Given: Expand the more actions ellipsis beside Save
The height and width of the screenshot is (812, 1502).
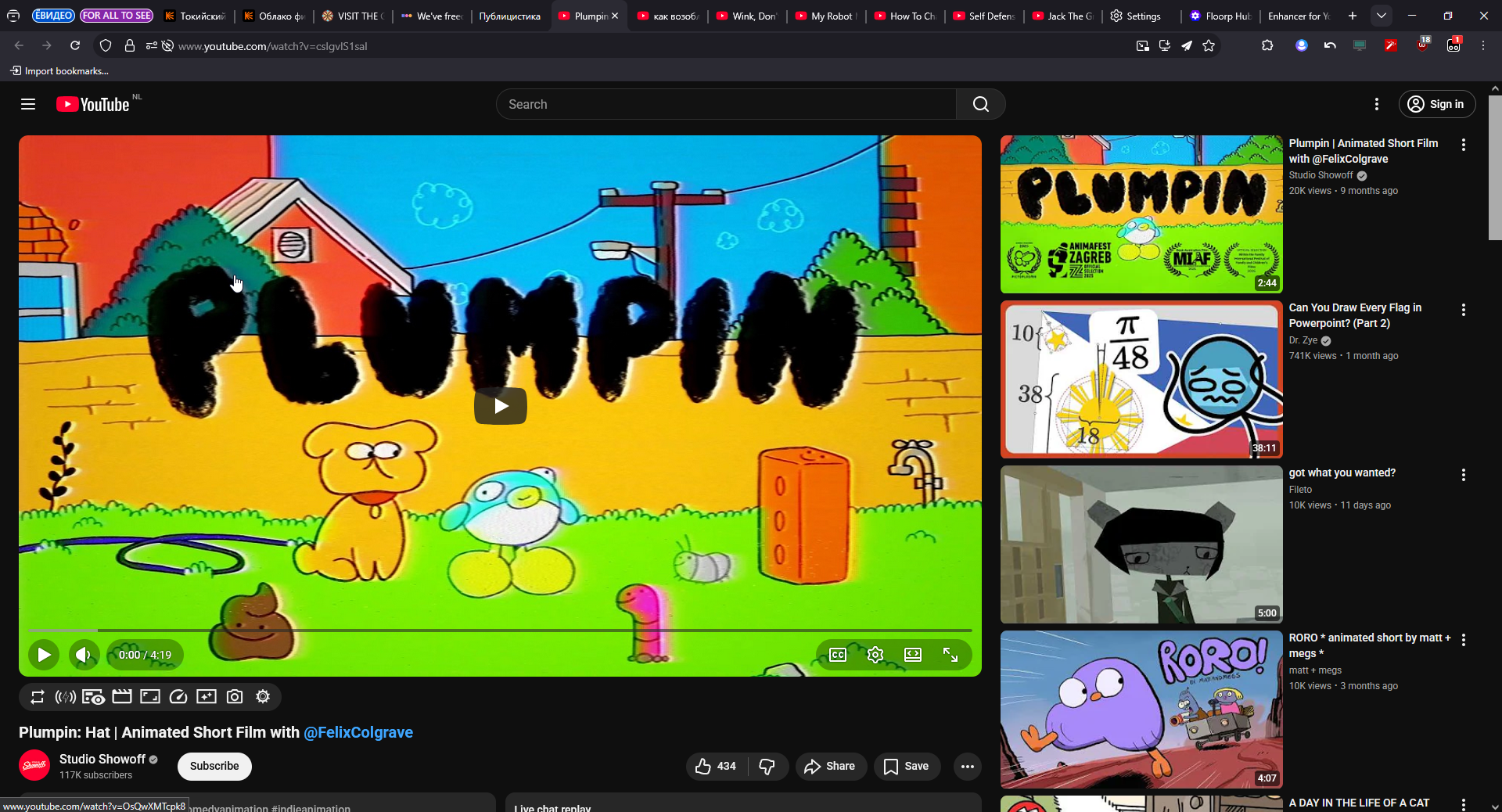Looking at the screenshot, I should tap(968, 767).
